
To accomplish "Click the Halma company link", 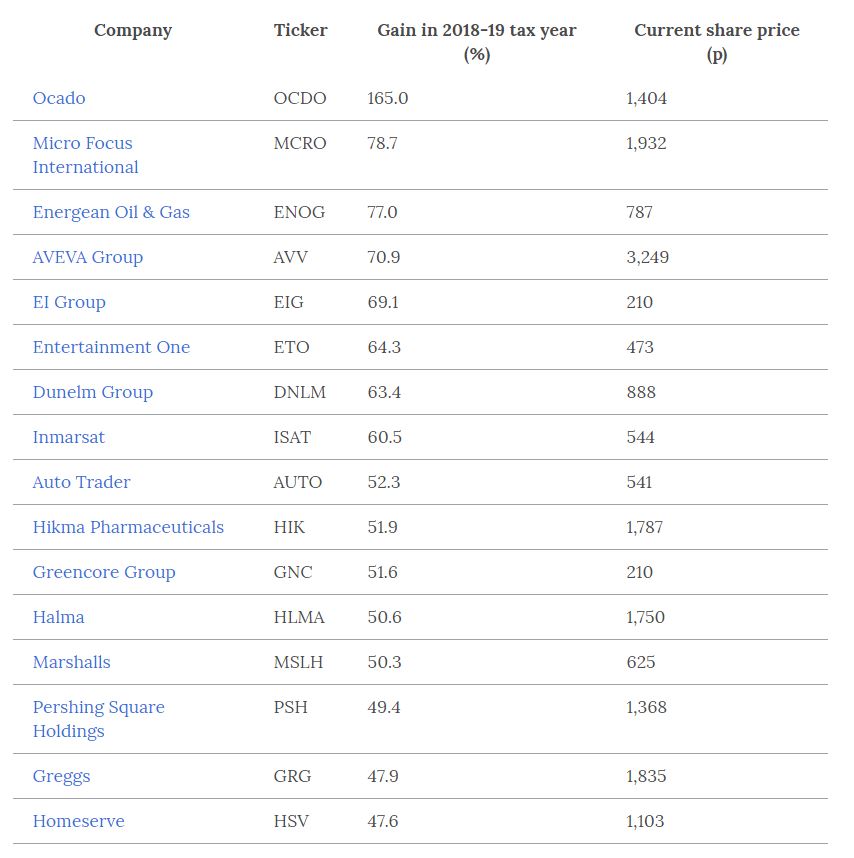I will [x=59, y=618].
